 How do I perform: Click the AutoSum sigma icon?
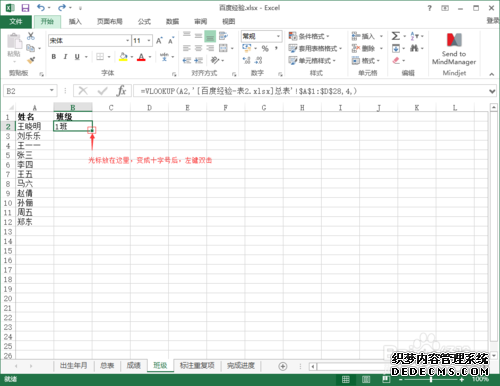[396, 36]
